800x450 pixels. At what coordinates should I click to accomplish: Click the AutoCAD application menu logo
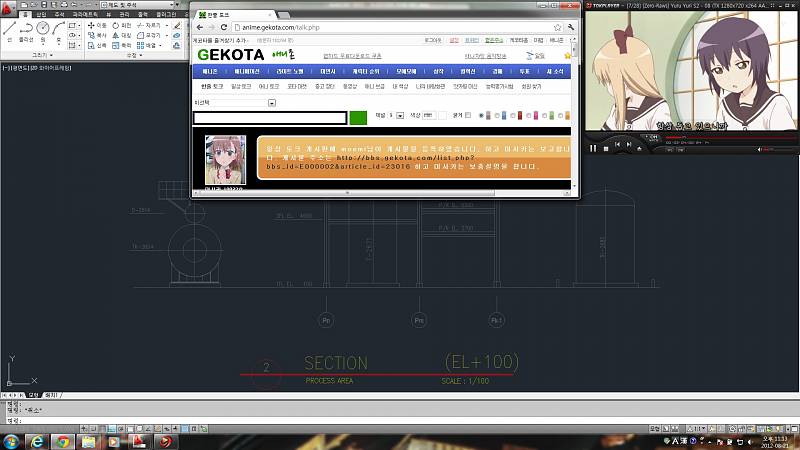[x=8, y=5]
